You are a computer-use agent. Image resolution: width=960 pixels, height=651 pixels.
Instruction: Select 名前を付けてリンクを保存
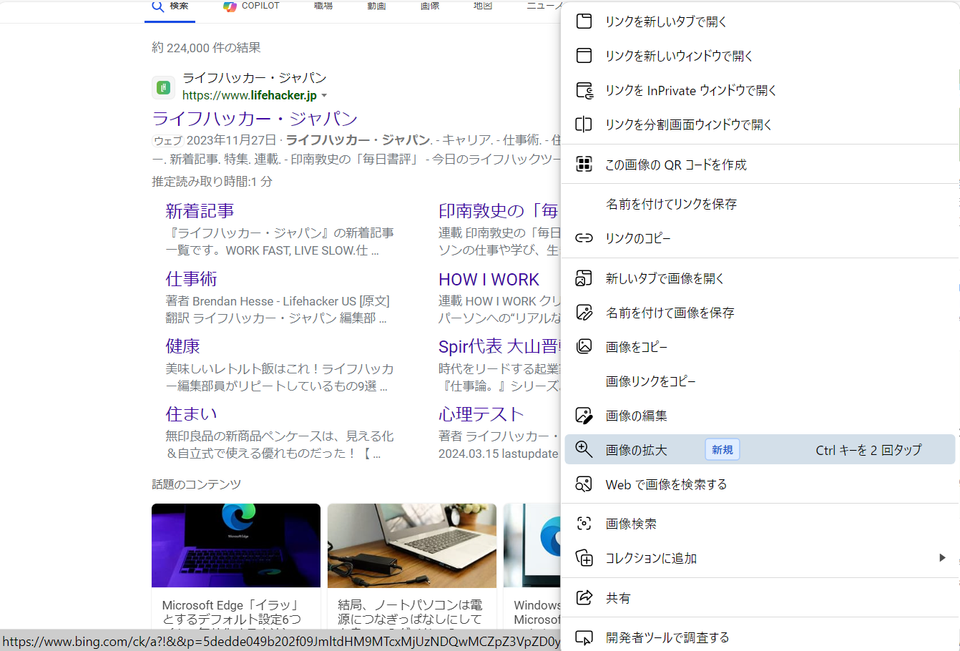[x=759, y=204]
